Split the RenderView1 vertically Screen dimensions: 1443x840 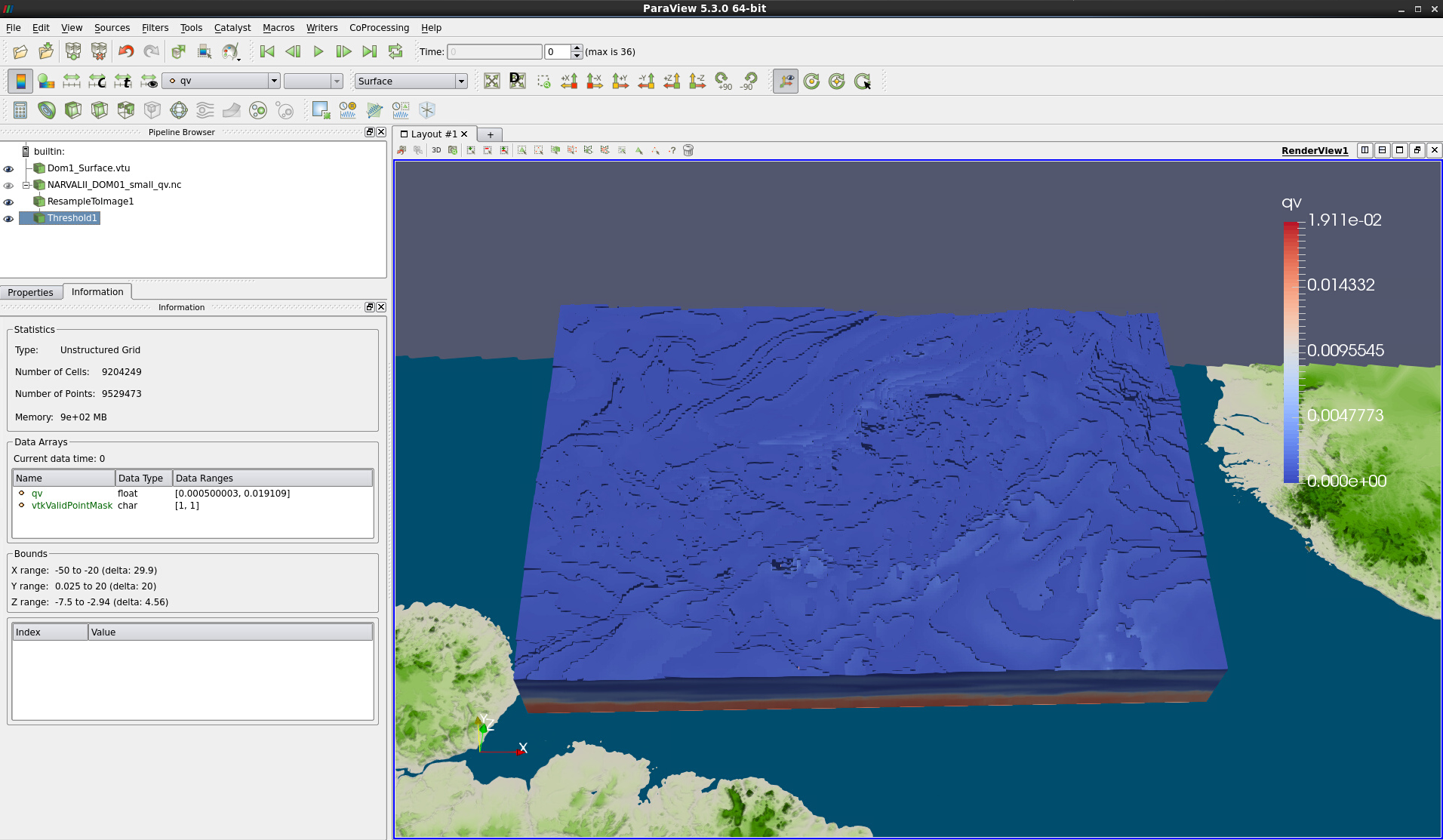click(x=1382, y=150)
